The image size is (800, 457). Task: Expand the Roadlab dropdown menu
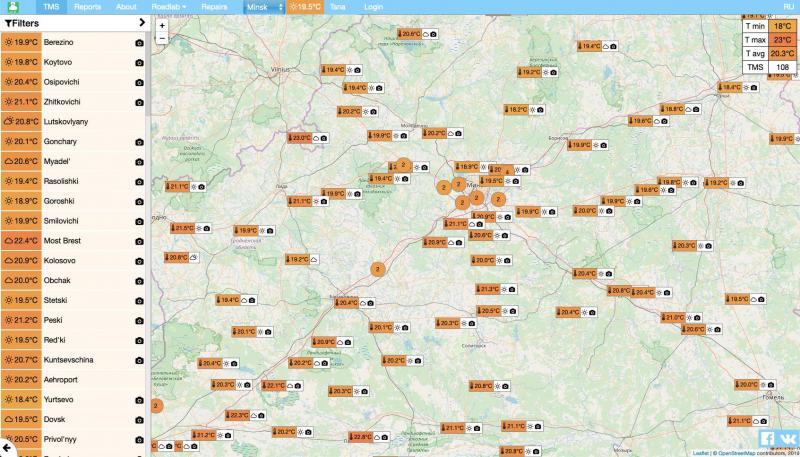coord(169,6)
